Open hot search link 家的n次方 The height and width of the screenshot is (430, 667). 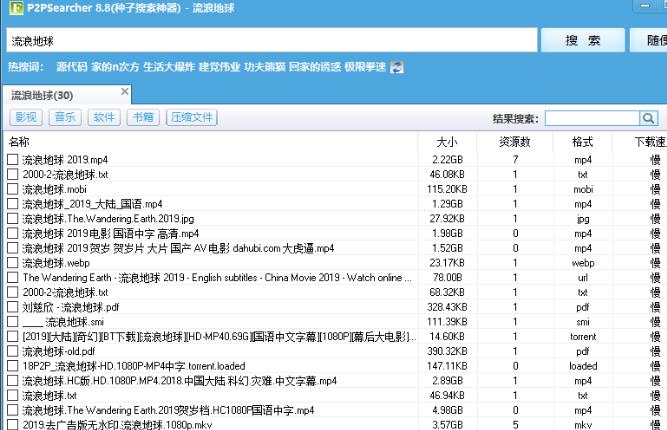[115, 67]
